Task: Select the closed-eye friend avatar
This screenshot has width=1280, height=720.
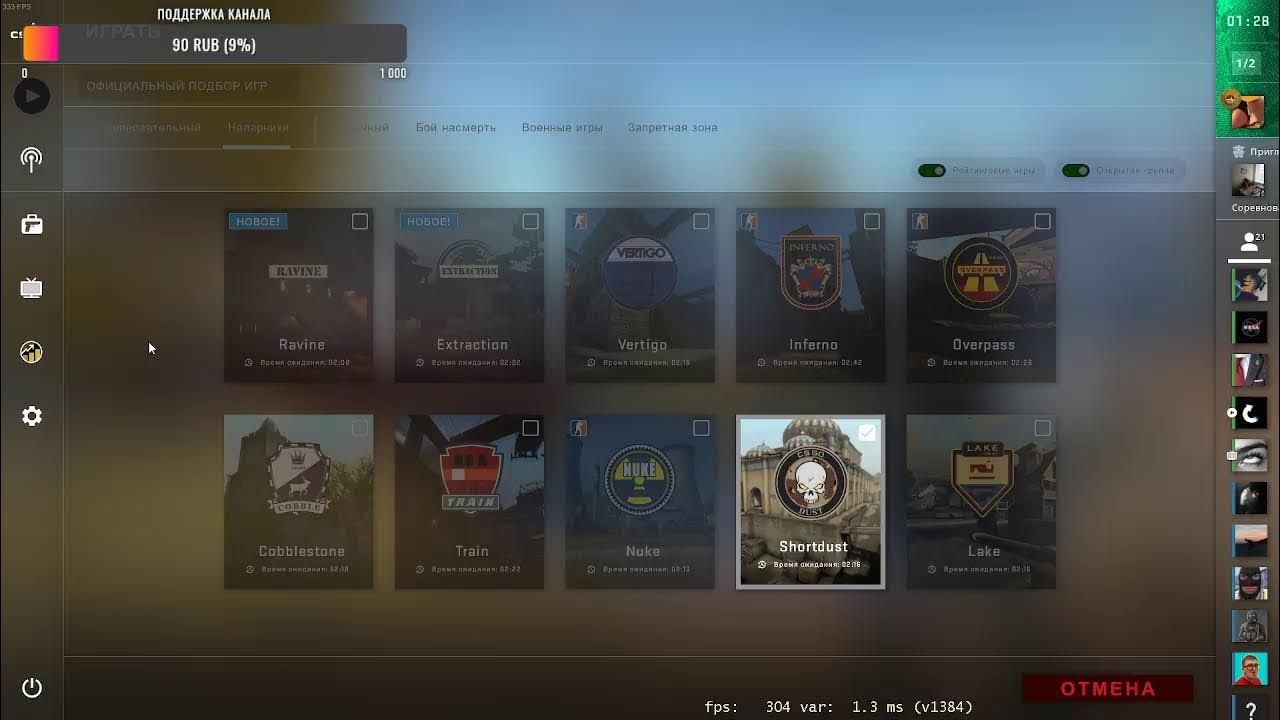Action: [x=1250, y=455]
